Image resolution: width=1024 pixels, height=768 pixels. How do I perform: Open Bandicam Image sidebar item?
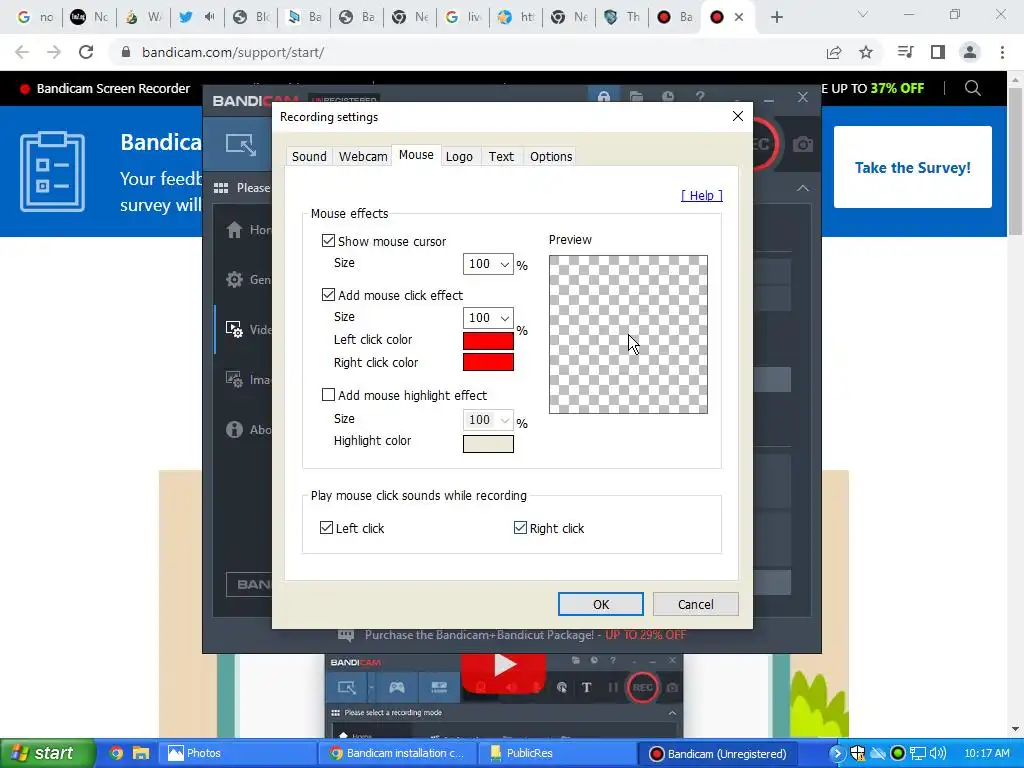pos(248,379)
